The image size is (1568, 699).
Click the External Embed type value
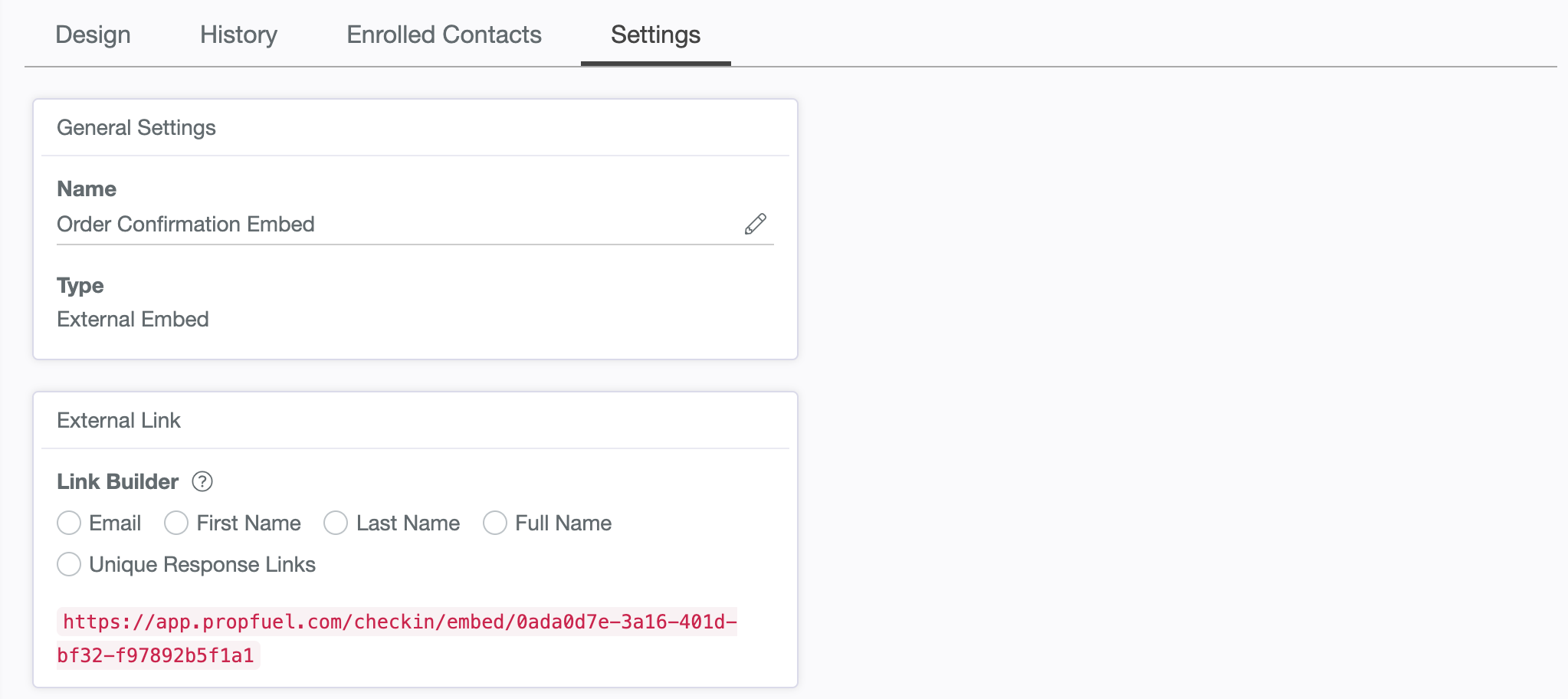pos(133,319)
